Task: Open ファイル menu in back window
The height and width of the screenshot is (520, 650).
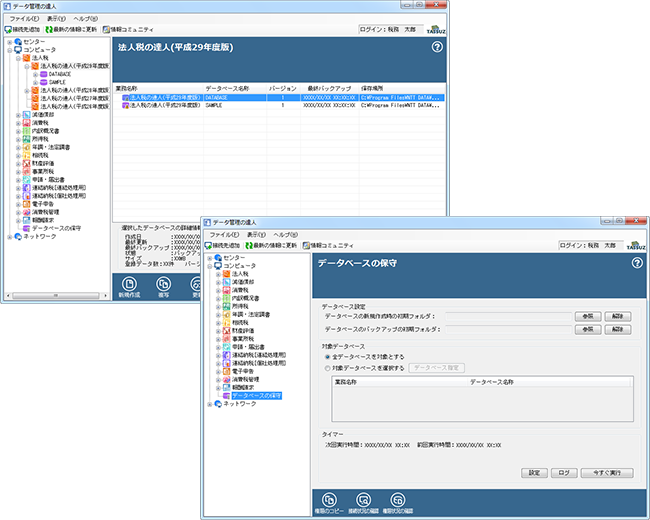Action: coord(24,19)
